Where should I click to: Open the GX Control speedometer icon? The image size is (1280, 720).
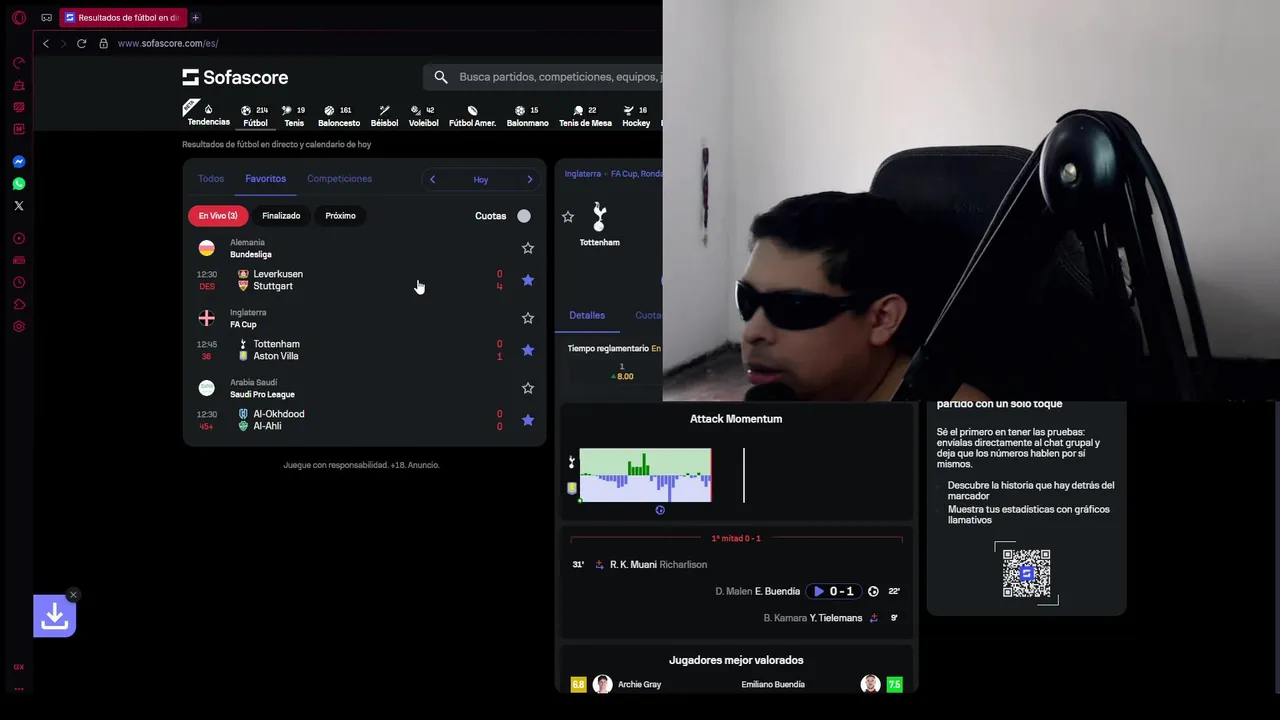coord(18,63)
